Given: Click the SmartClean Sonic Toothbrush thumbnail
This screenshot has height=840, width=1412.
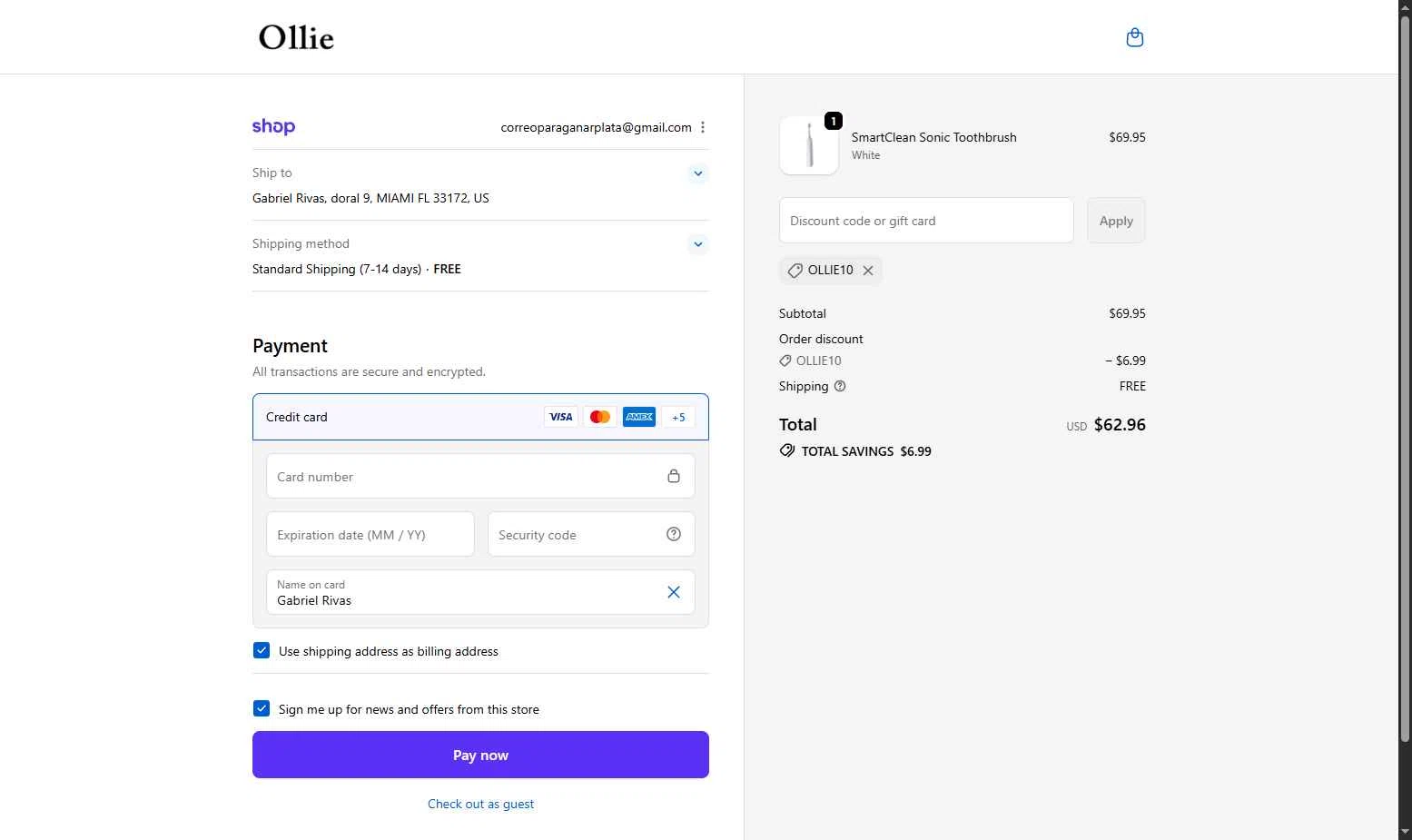Looking at the screenshot, I should (x=809, y=145).
